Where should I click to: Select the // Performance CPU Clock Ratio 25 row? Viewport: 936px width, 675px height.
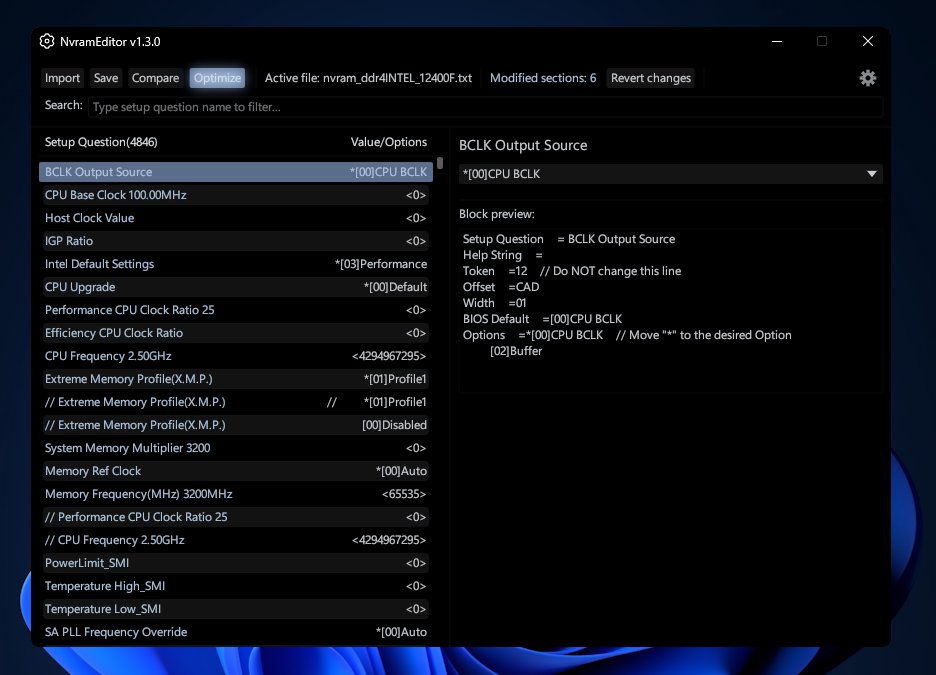(x=236, y=517)
